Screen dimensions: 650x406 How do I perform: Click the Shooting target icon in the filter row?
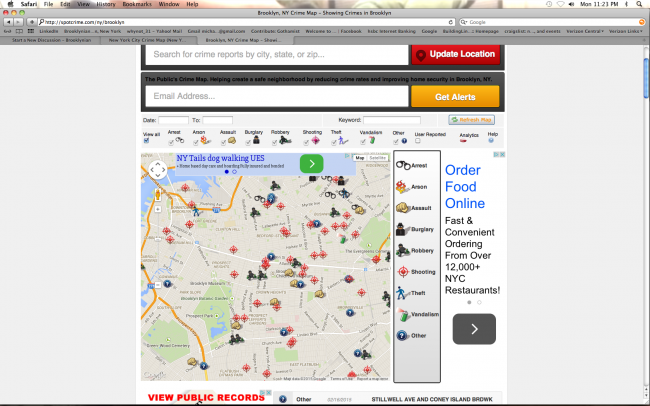point(315,141)
